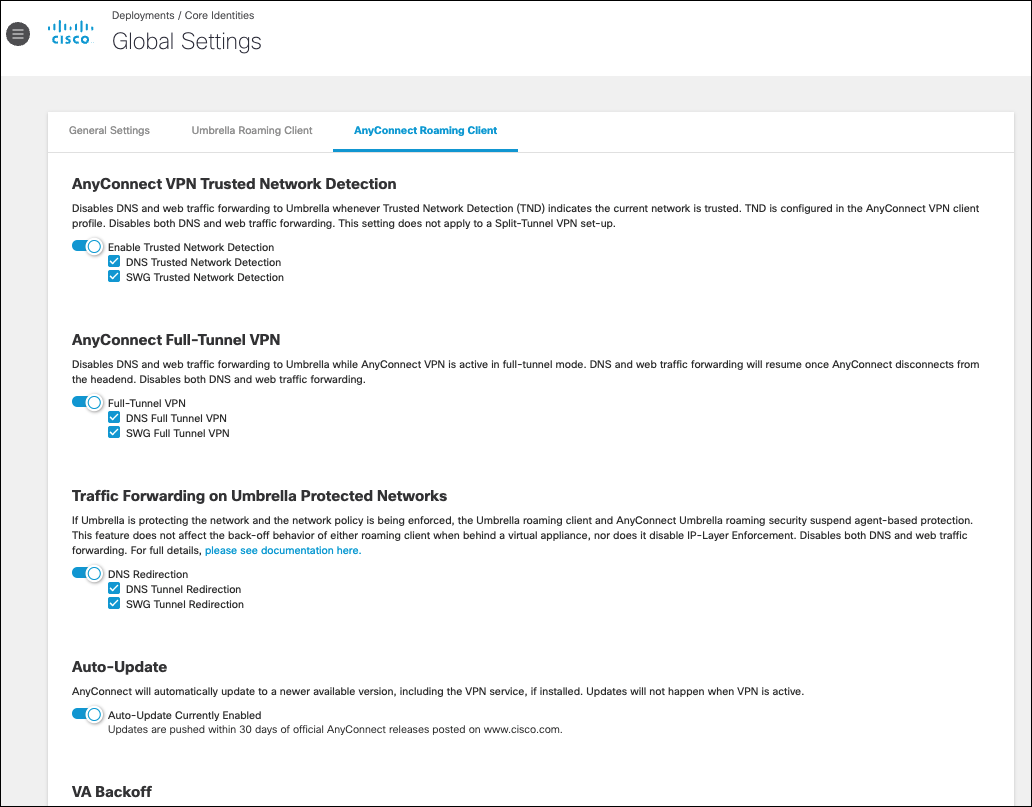The height and width of the screenshot is (807, 1032).
Task: Open the hamburger navigation menu
Action: [x=18, y=34]
